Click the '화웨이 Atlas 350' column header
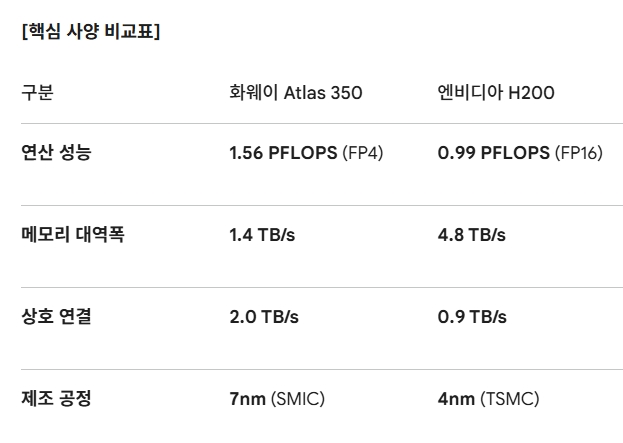The image size is (623, 443). coord(295,93)
